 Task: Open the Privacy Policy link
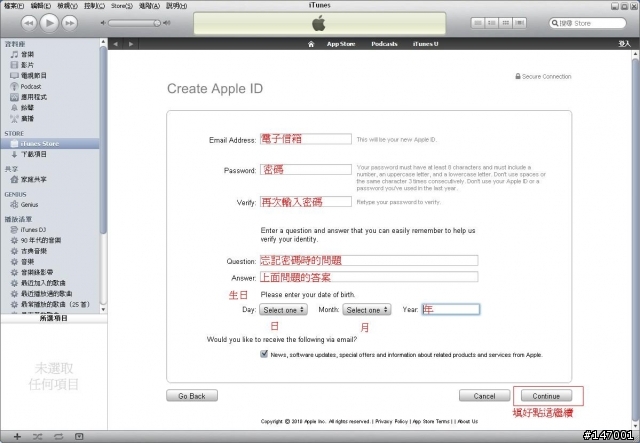[391, 421]
